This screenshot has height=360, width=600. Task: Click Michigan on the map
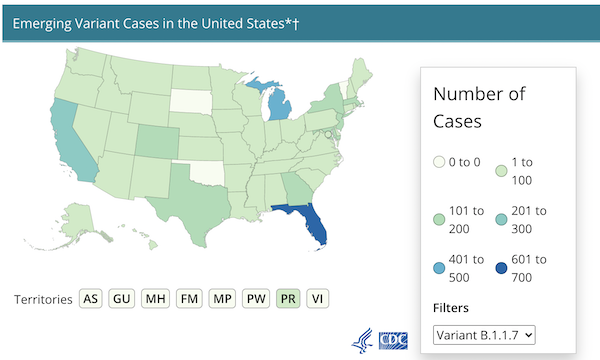click(x=279, y=105)
